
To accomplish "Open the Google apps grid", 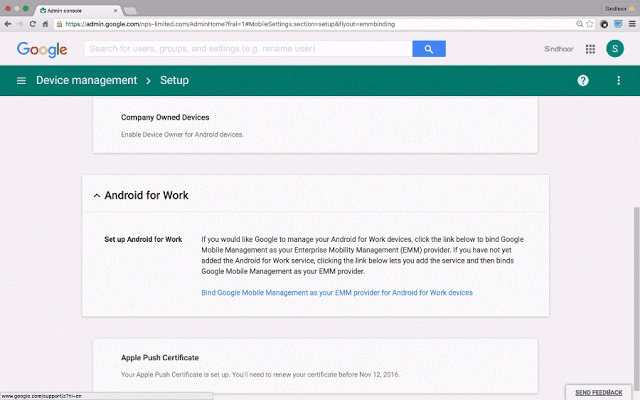I will [590, 49].
